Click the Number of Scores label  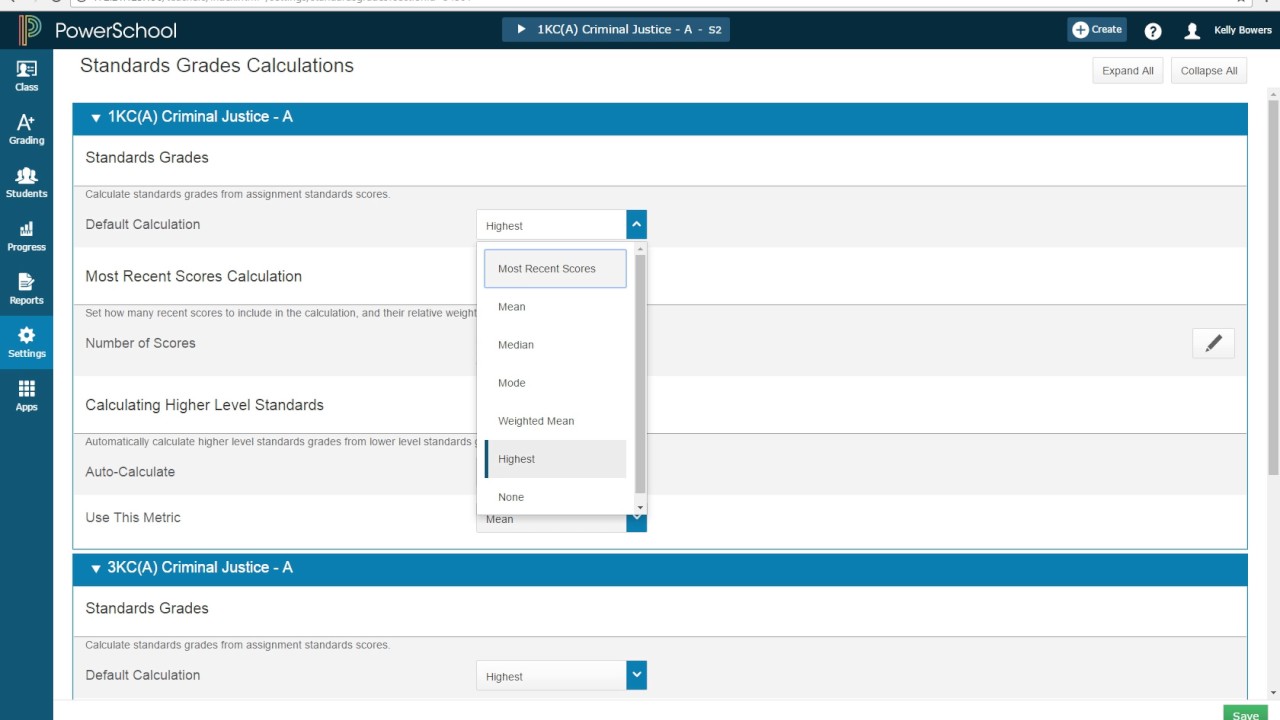coord(140,343)
